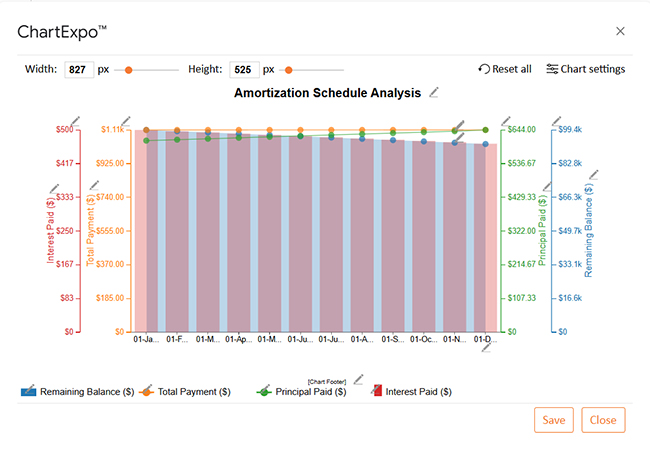Edit the Total Payment axis label pencil

[x=95, y=185]
